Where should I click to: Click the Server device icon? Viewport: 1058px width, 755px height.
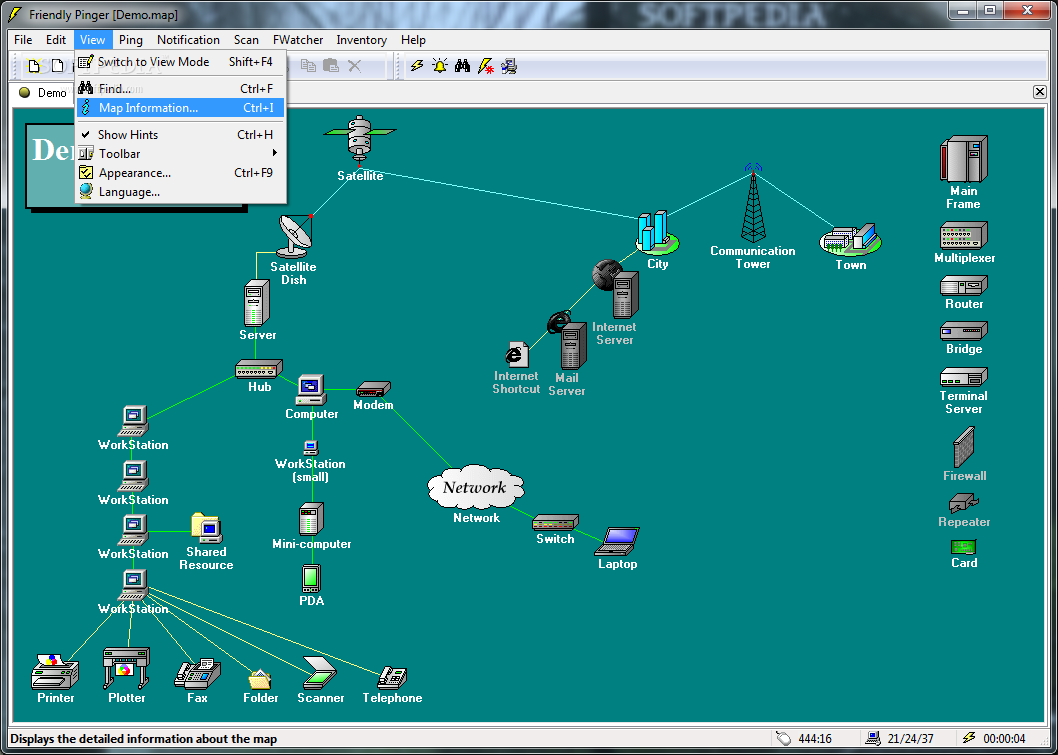tap(256, 303)
